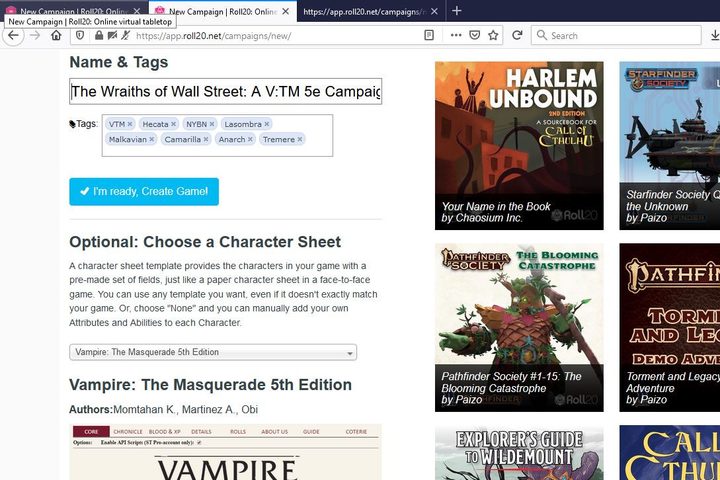Open Explorer's Guide to Wildemount card
The height and width of the screenshot is (480, 720).
tap(519, 453)
